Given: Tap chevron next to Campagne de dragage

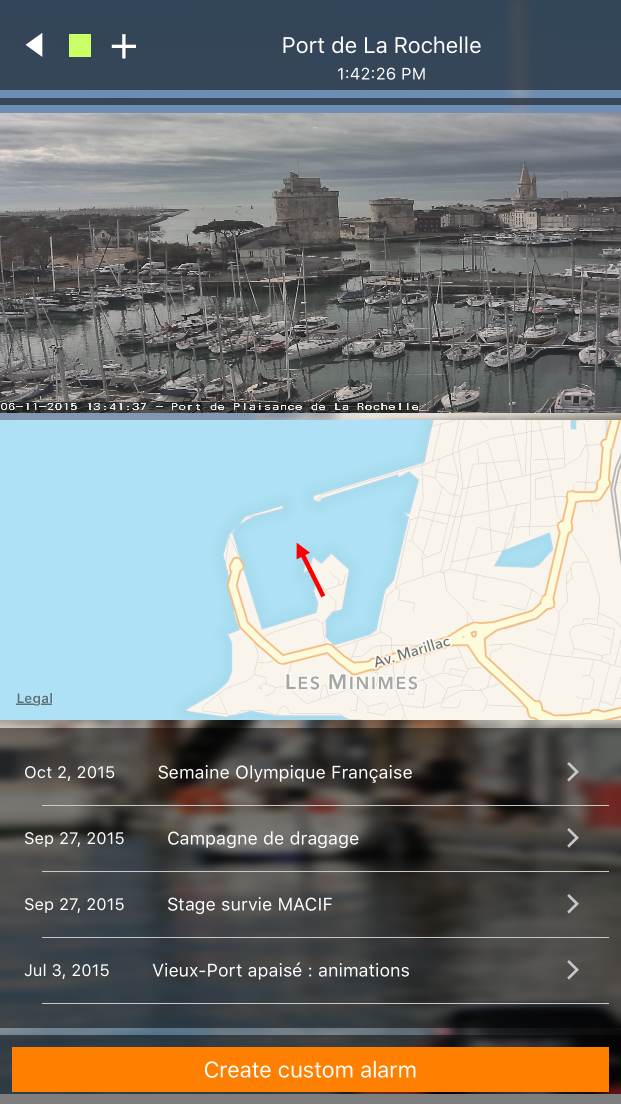Looking at the screenshot, I should click(573, 838).
